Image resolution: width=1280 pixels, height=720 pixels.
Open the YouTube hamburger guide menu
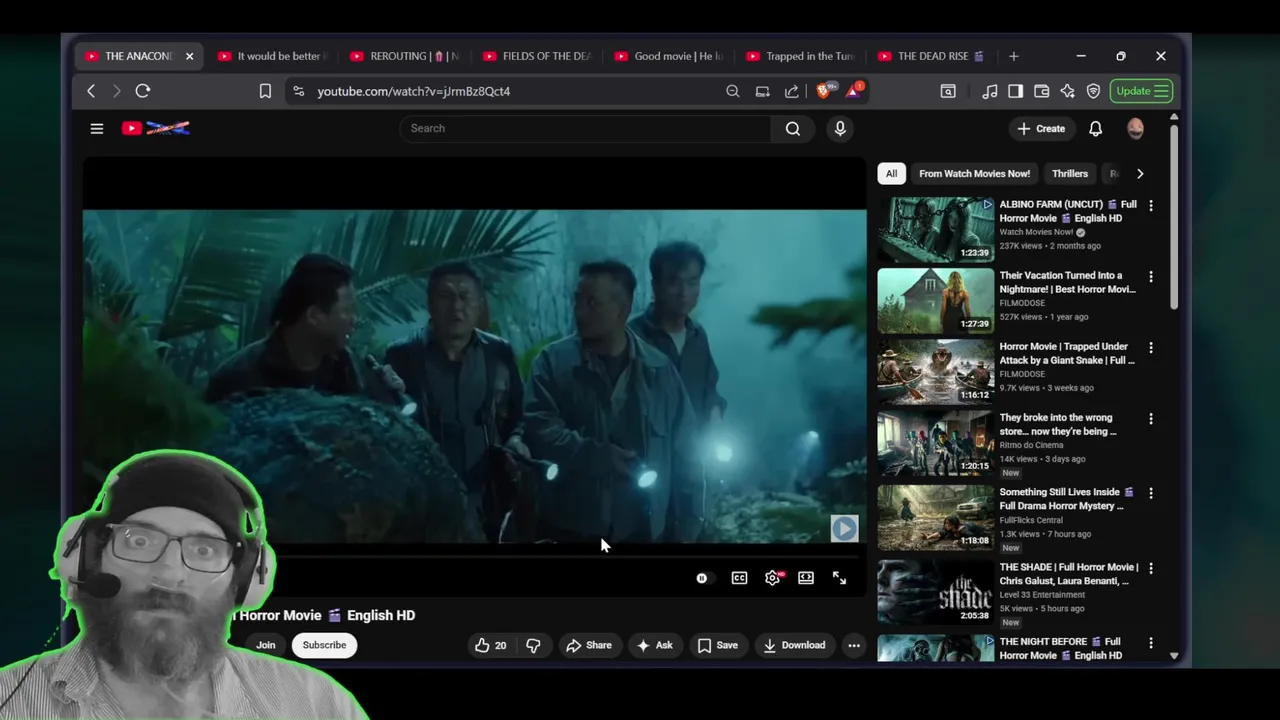coord(97,128)
